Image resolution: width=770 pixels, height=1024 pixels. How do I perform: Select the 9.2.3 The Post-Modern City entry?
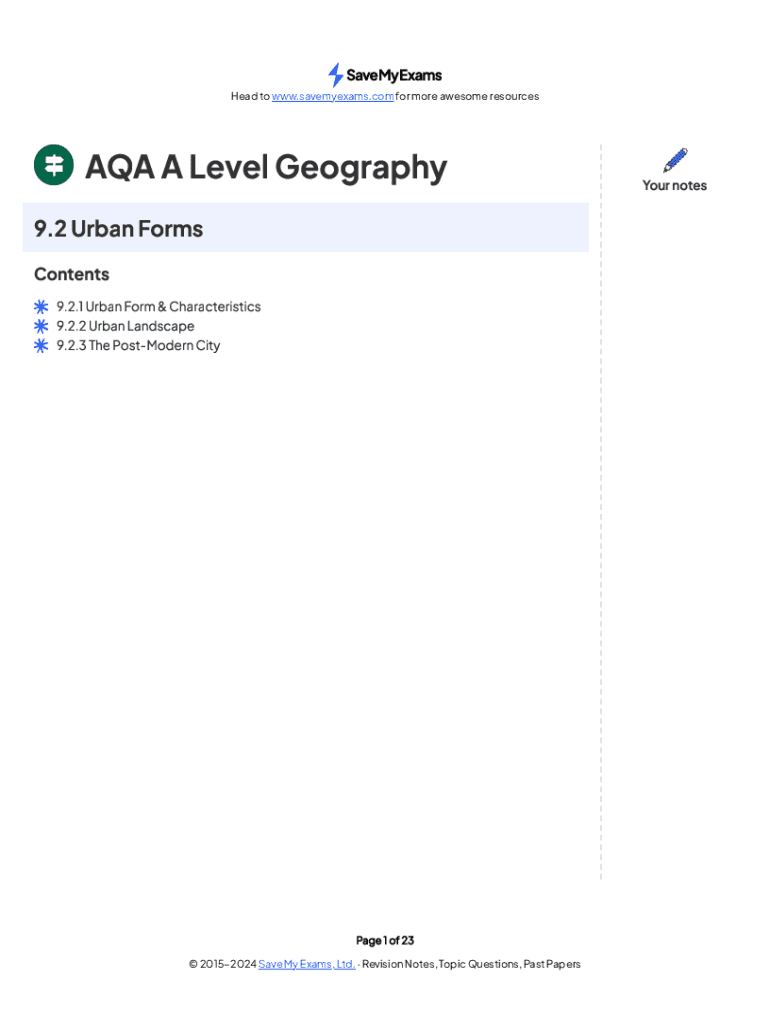tap(138, 346)
